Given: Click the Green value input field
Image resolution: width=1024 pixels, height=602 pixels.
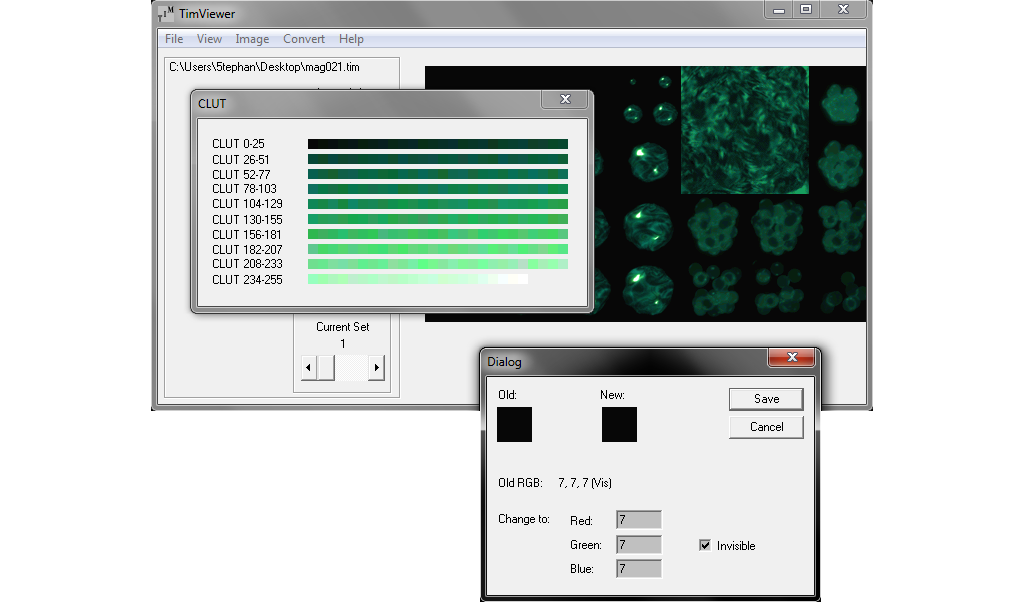Looking at the screenshot, I should [x=639, y=545].
